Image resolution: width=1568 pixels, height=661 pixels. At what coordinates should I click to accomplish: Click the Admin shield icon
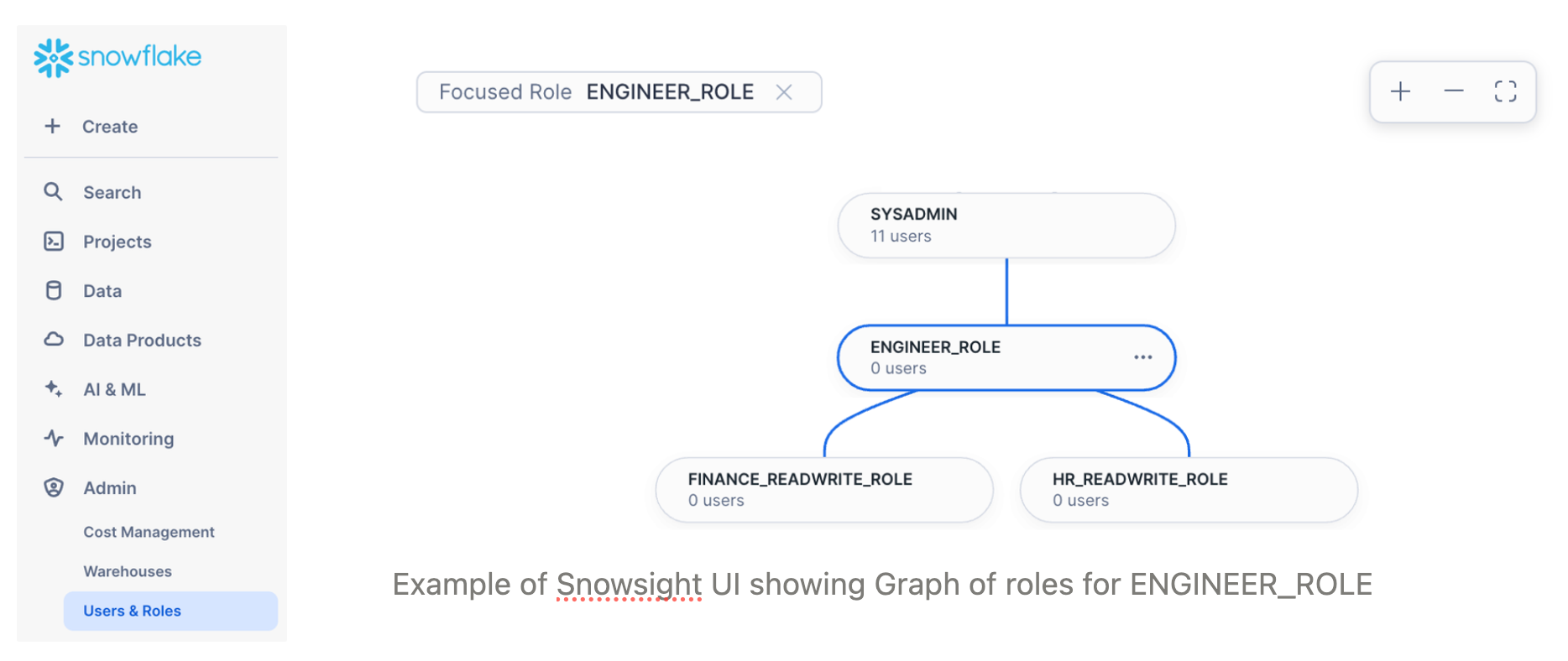click(54, 487)
